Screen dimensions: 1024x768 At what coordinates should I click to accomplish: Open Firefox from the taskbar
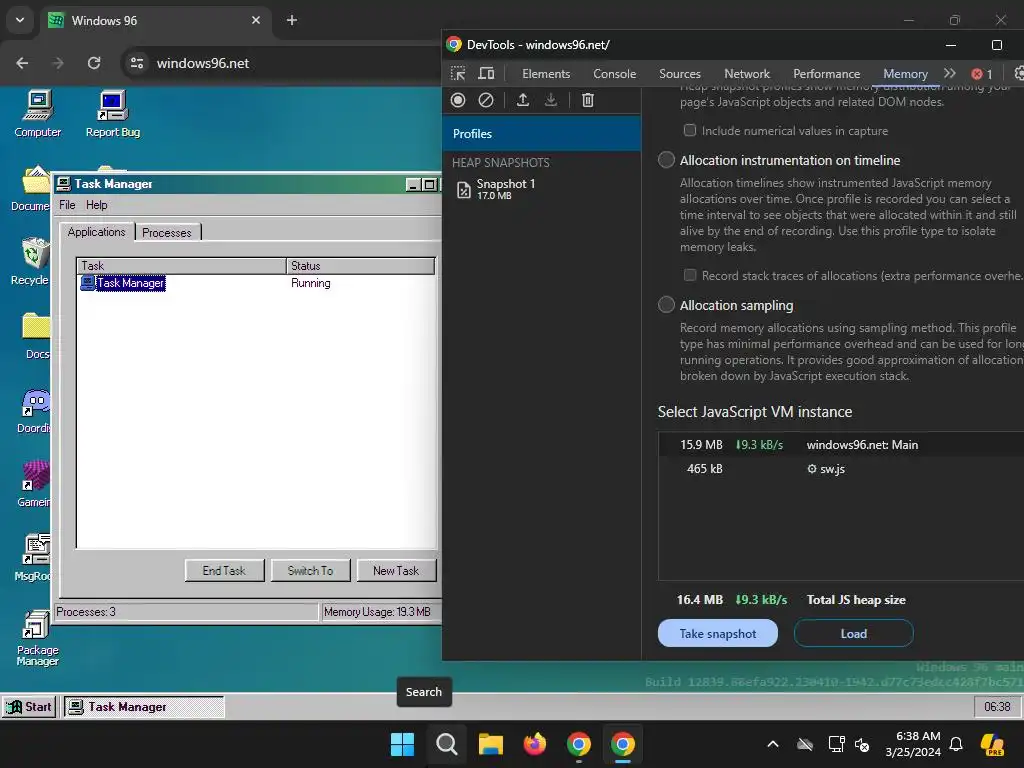(x=535, y=744)
